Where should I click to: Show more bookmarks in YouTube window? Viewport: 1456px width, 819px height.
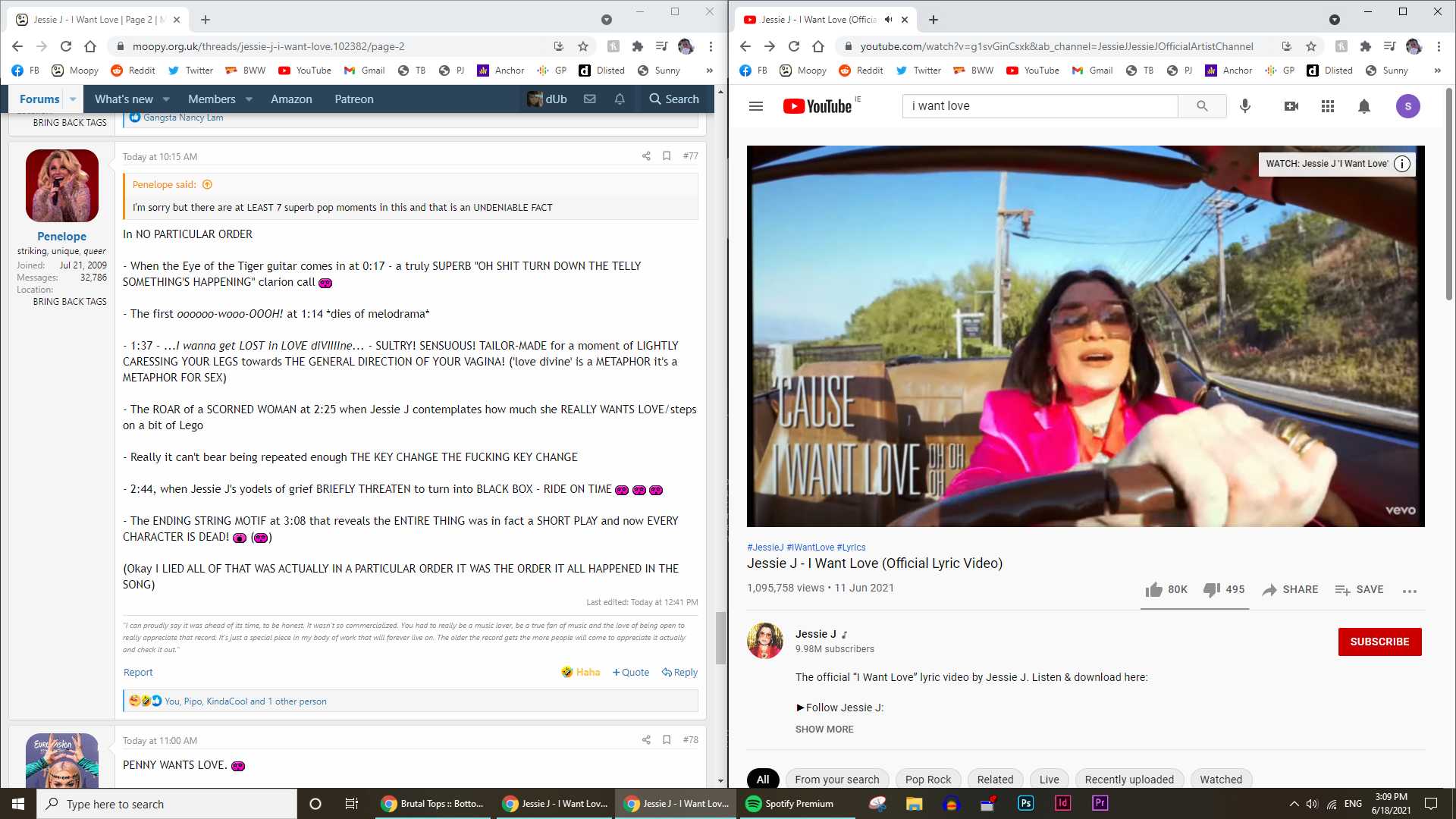point(1438,71)
